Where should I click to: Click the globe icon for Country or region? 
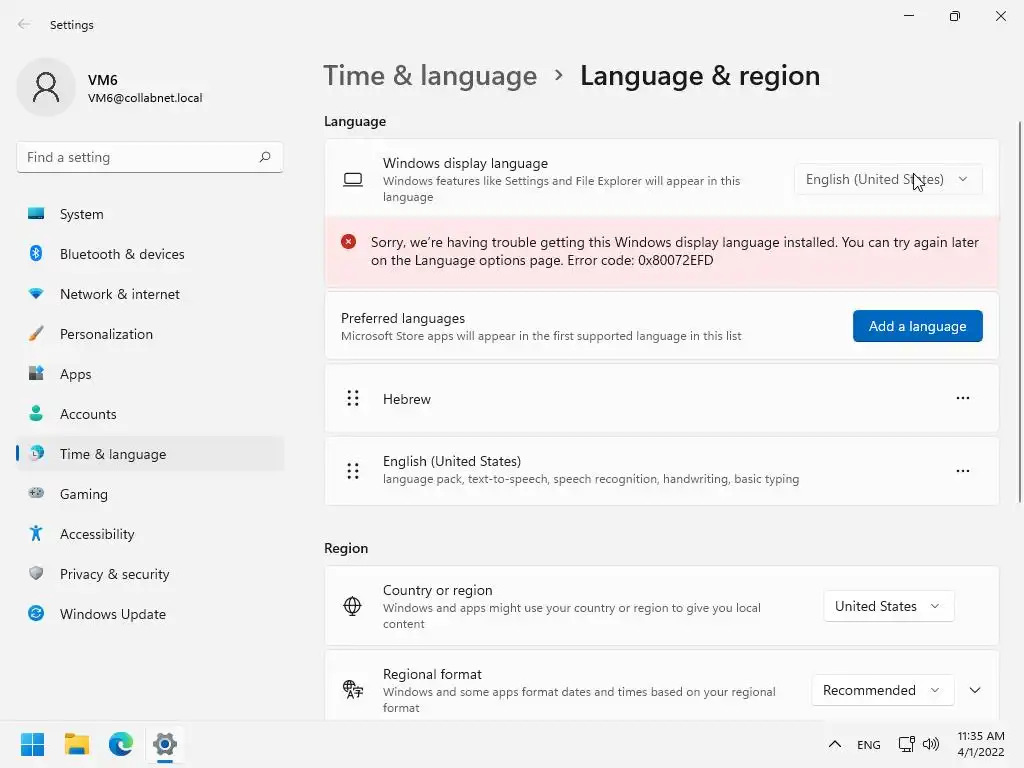(352, 606)
